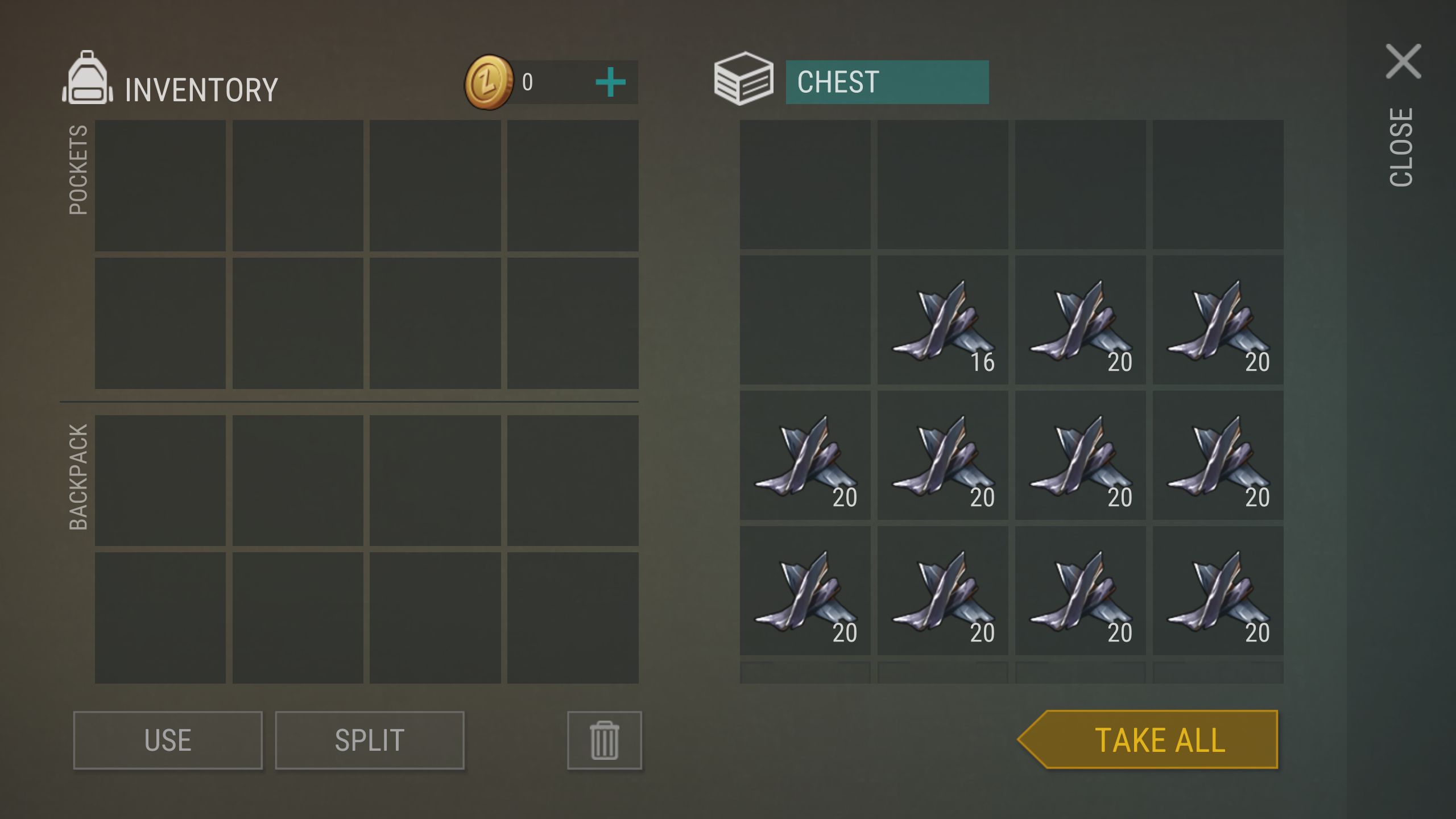Rename using the CHEST name field
The image size is (1456, 819).
(887, 82)
